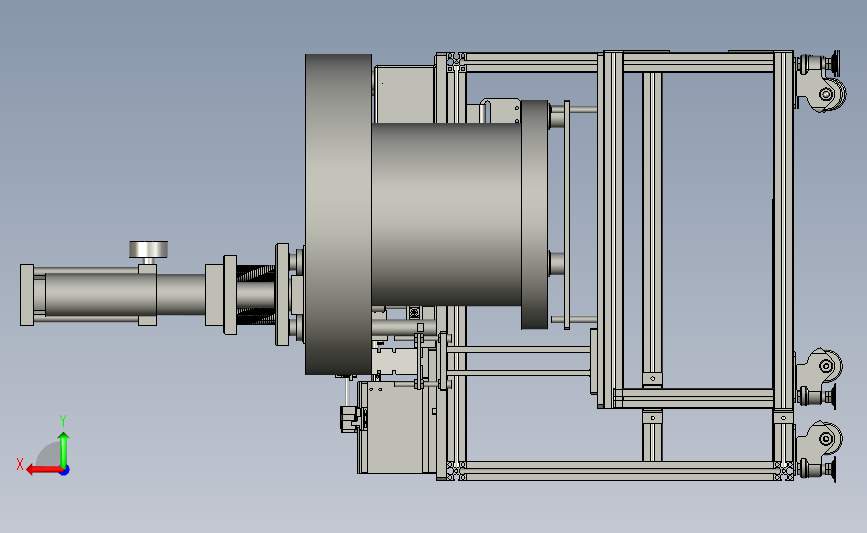The image size is (867, 533).
Task: Click the Y label of coordinate triad
Action: pos(62,421)
